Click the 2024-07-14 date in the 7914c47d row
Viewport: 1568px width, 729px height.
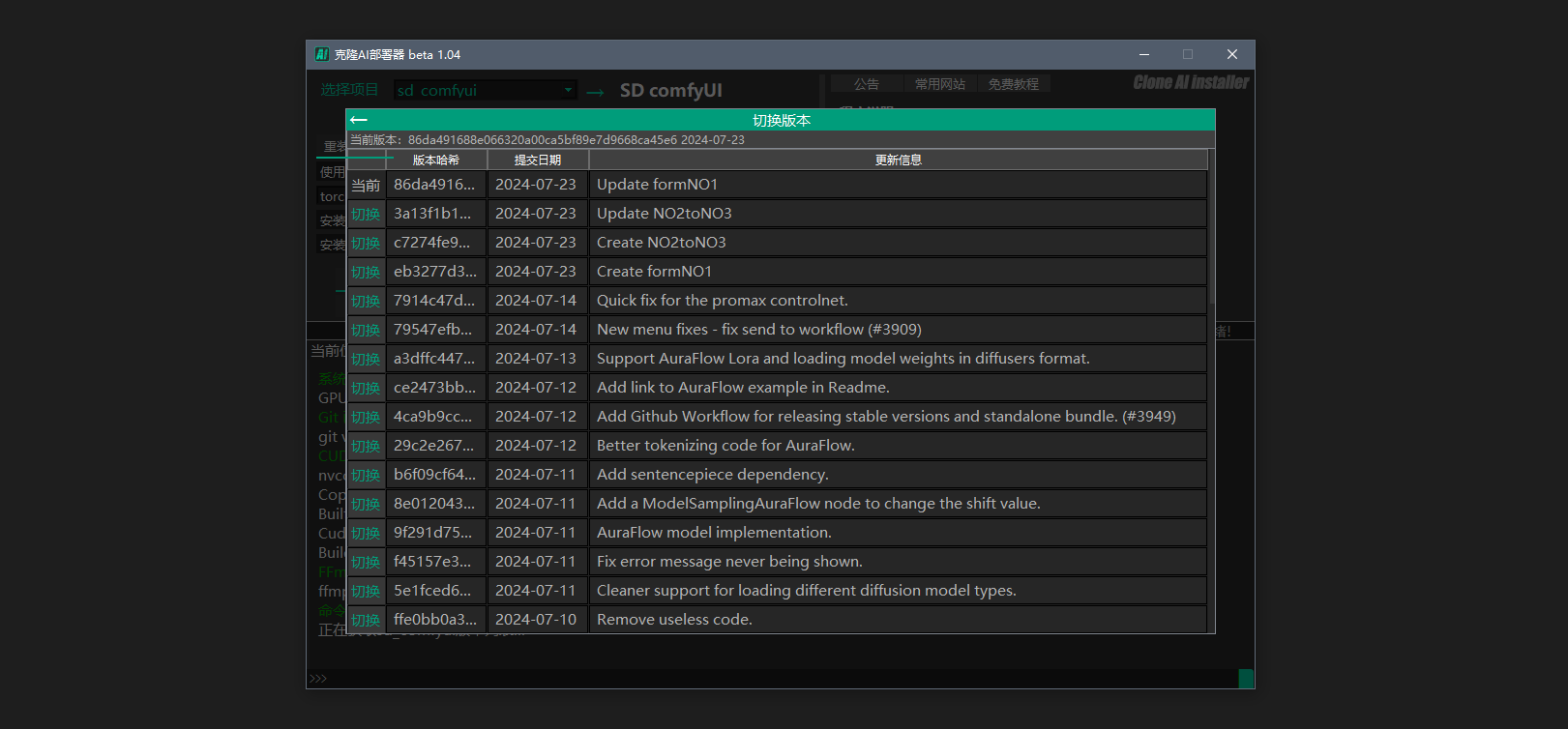(536, 301)
